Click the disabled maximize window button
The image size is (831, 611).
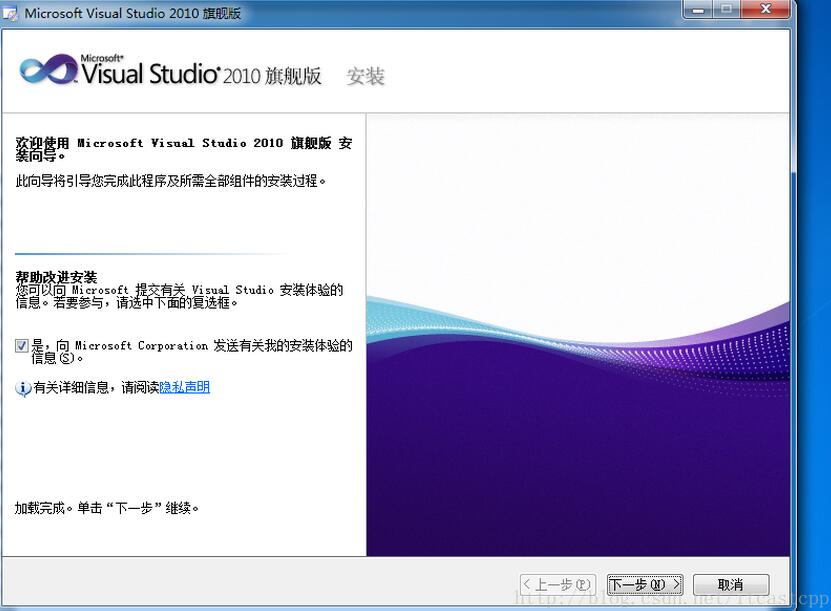(727, 10)
